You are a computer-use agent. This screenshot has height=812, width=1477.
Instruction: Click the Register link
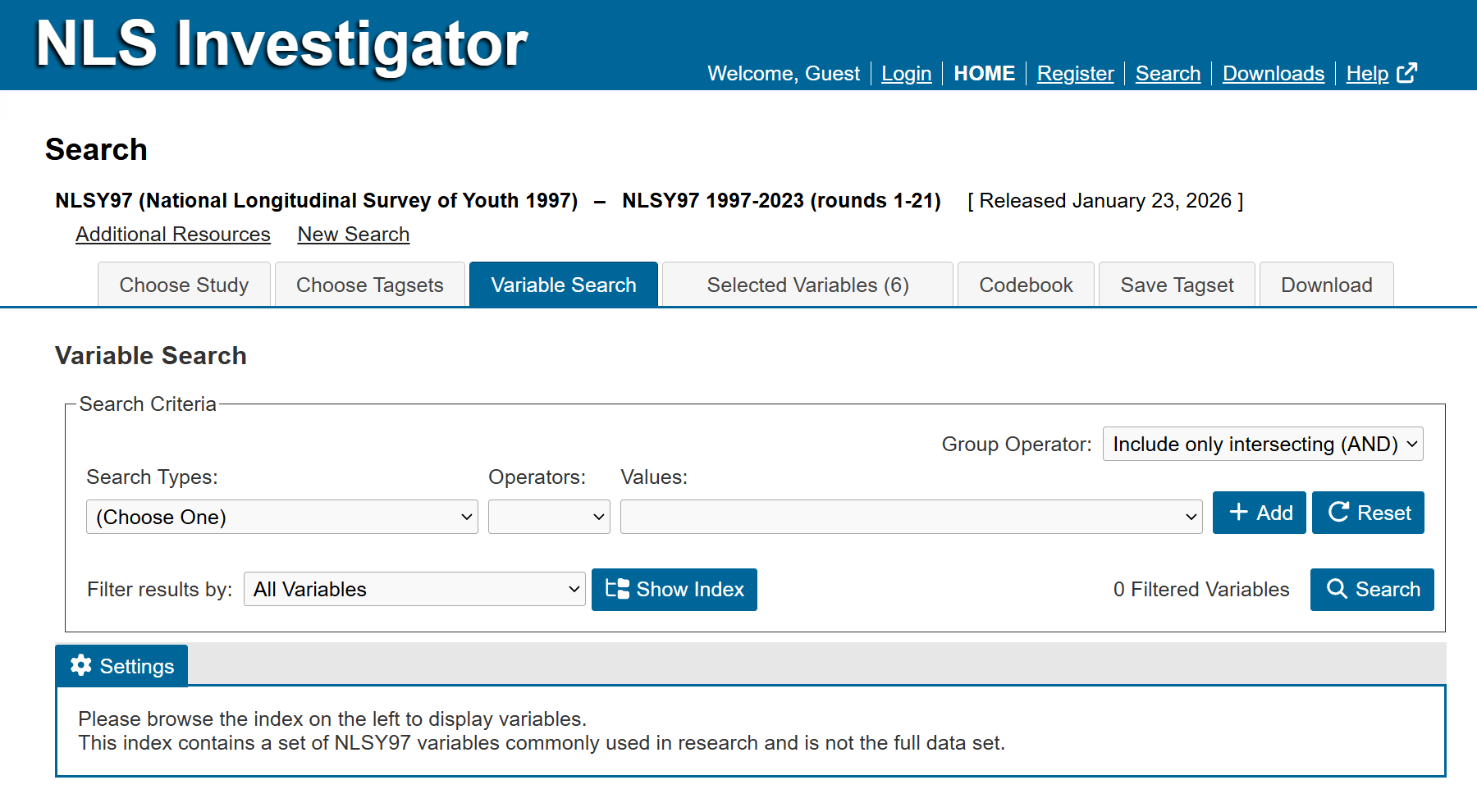coord(1075,74)
